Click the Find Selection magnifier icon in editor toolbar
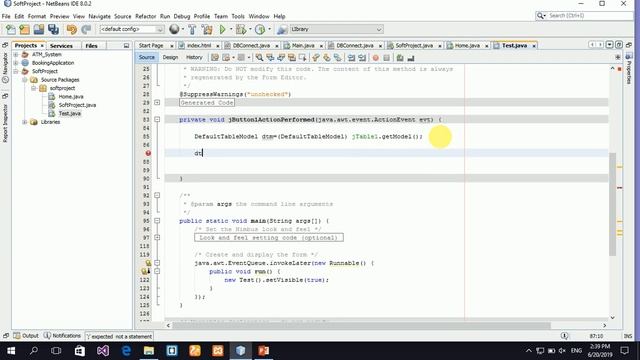The height and width of the screenshot is (360, 640). [259, 58]
